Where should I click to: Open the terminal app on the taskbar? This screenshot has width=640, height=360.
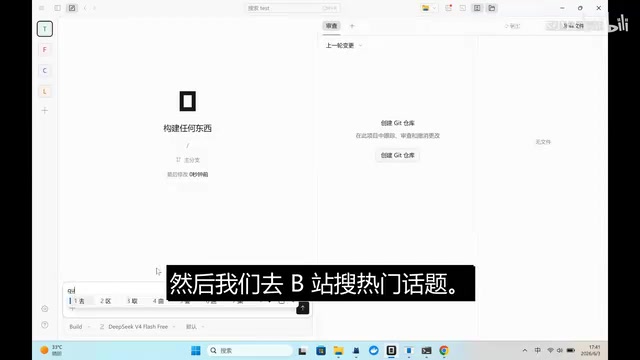click(427, 351)
